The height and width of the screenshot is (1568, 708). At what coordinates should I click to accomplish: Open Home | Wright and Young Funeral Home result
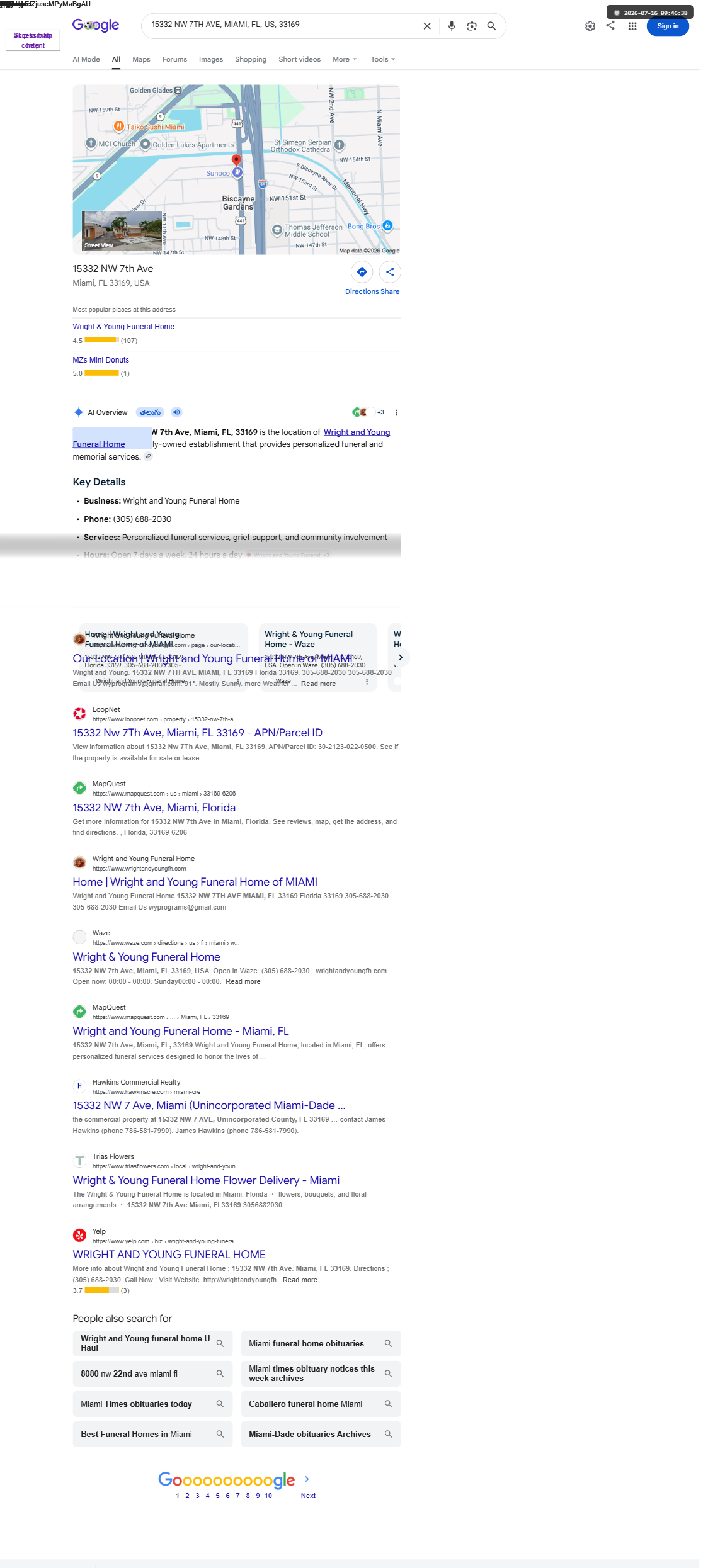pos(195,882)
